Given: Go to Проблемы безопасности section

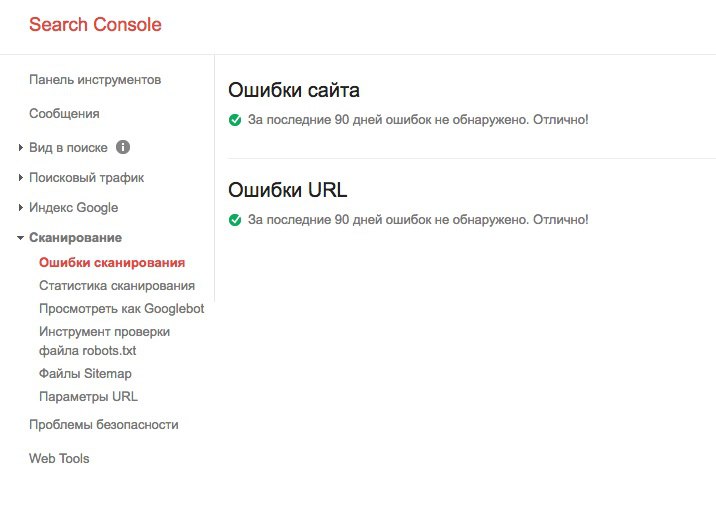Looking at the screenshot, I should coord(104,425).
